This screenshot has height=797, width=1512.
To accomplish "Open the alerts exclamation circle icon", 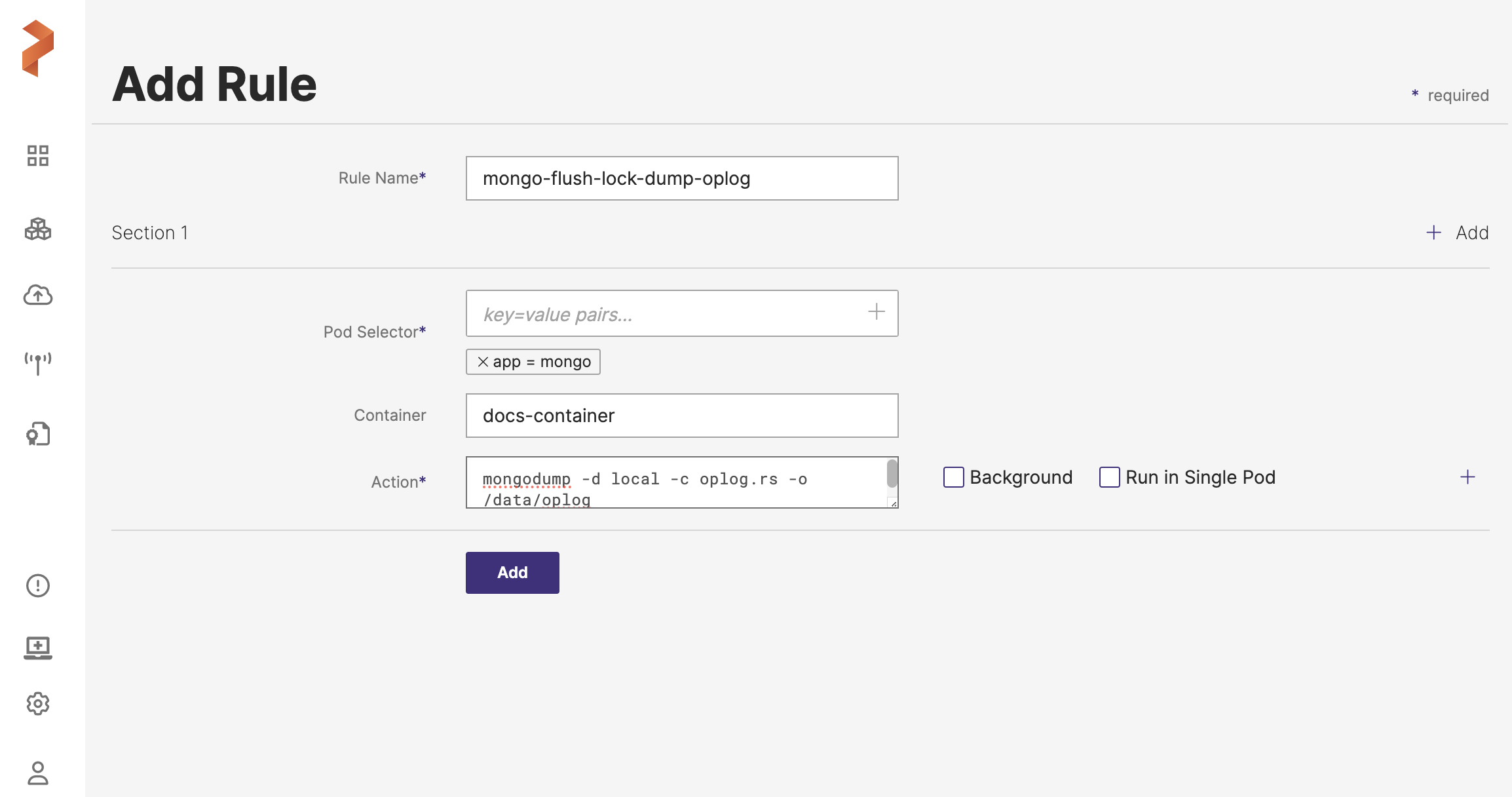I will 37,585.
